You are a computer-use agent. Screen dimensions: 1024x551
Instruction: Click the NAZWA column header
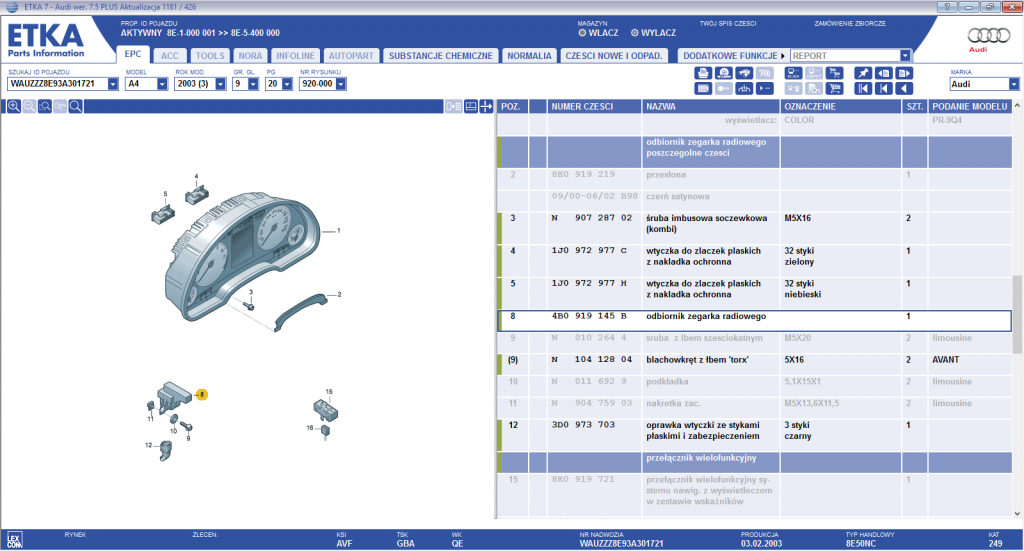[x=711, y=106]
